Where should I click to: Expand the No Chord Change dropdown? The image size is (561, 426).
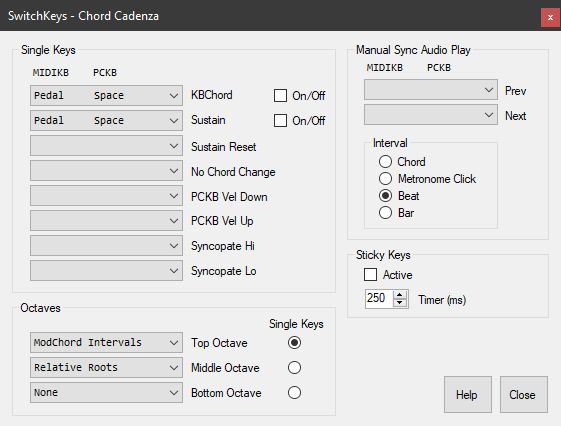106,171
